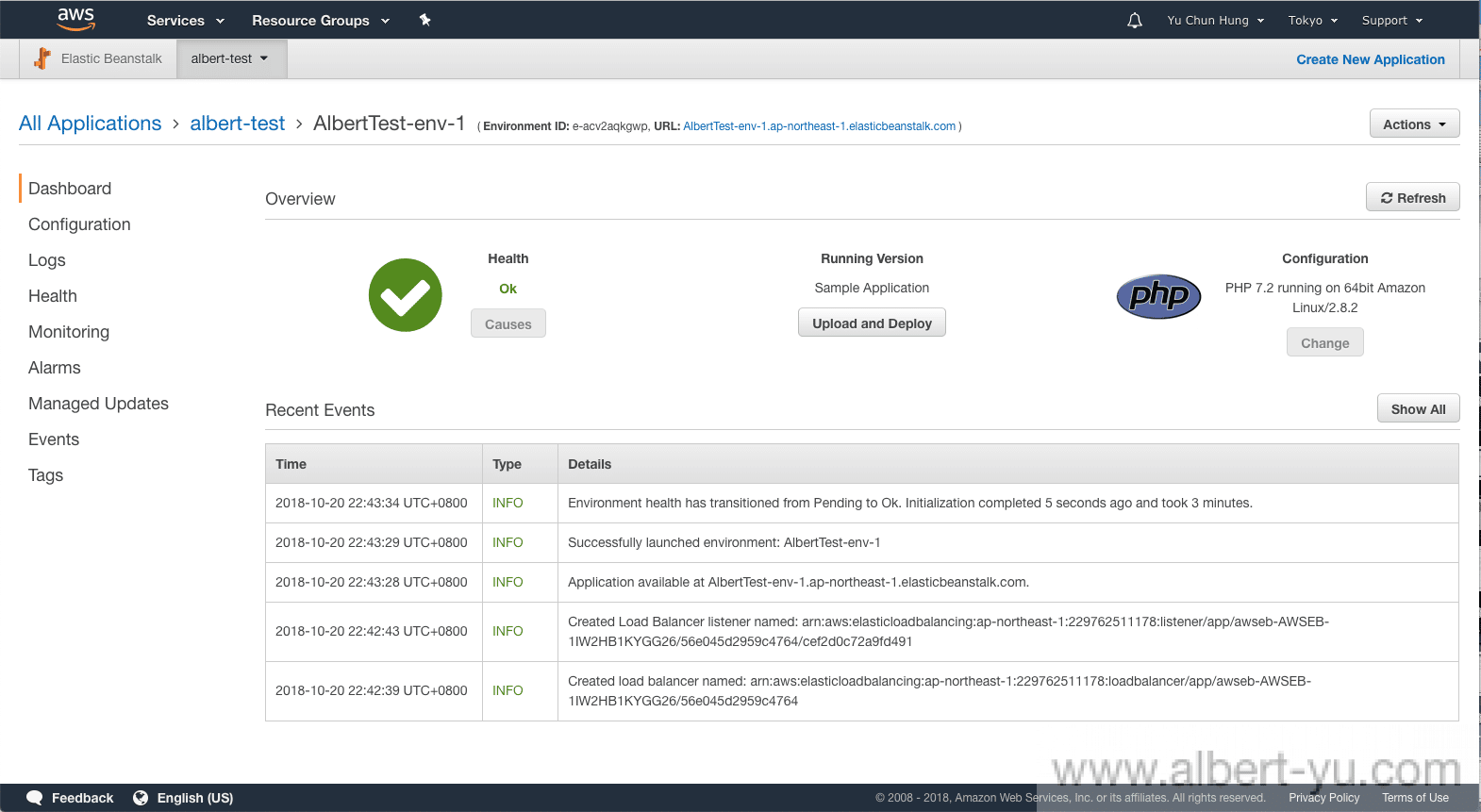Click Sample Application running version text
The height and width of the screenshot is (812, 1481).
[872, 288]
